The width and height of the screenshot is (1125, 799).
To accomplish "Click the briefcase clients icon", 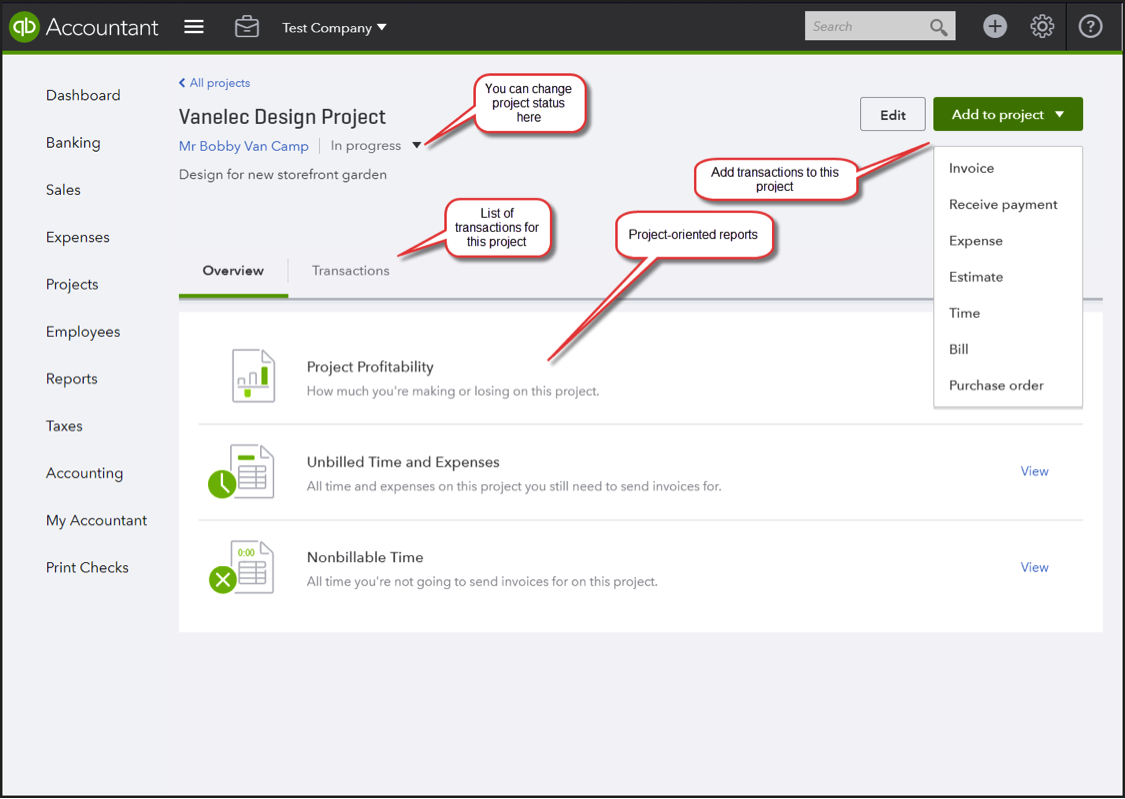I will coord(247,26).
